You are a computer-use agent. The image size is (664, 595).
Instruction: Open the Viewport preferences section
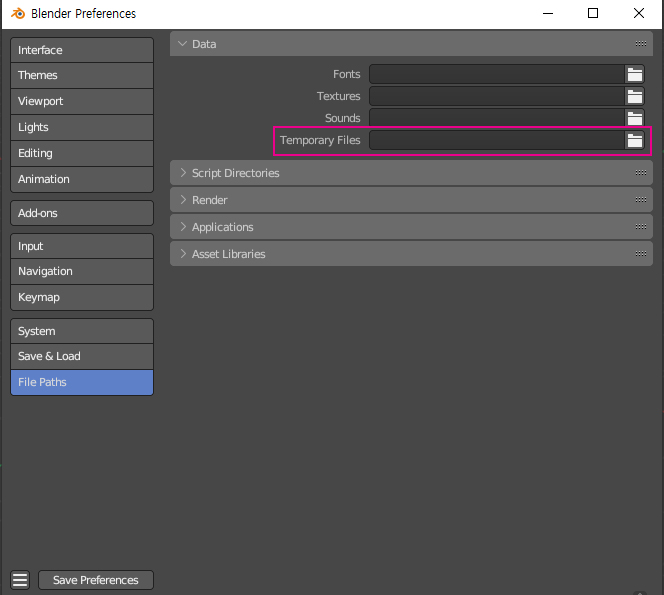pos(82,101)
